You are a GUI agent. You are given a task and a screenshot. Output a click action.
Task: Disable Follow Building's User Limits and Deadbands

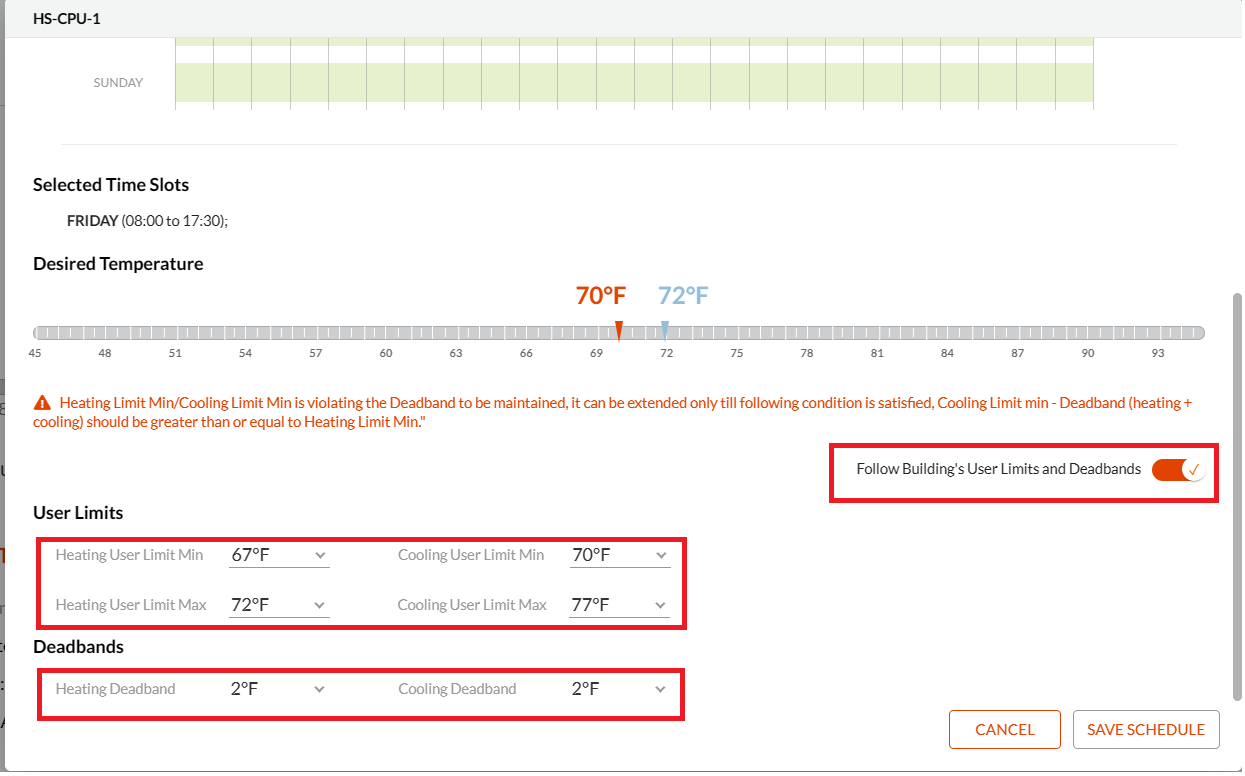tap(1180, 469)
